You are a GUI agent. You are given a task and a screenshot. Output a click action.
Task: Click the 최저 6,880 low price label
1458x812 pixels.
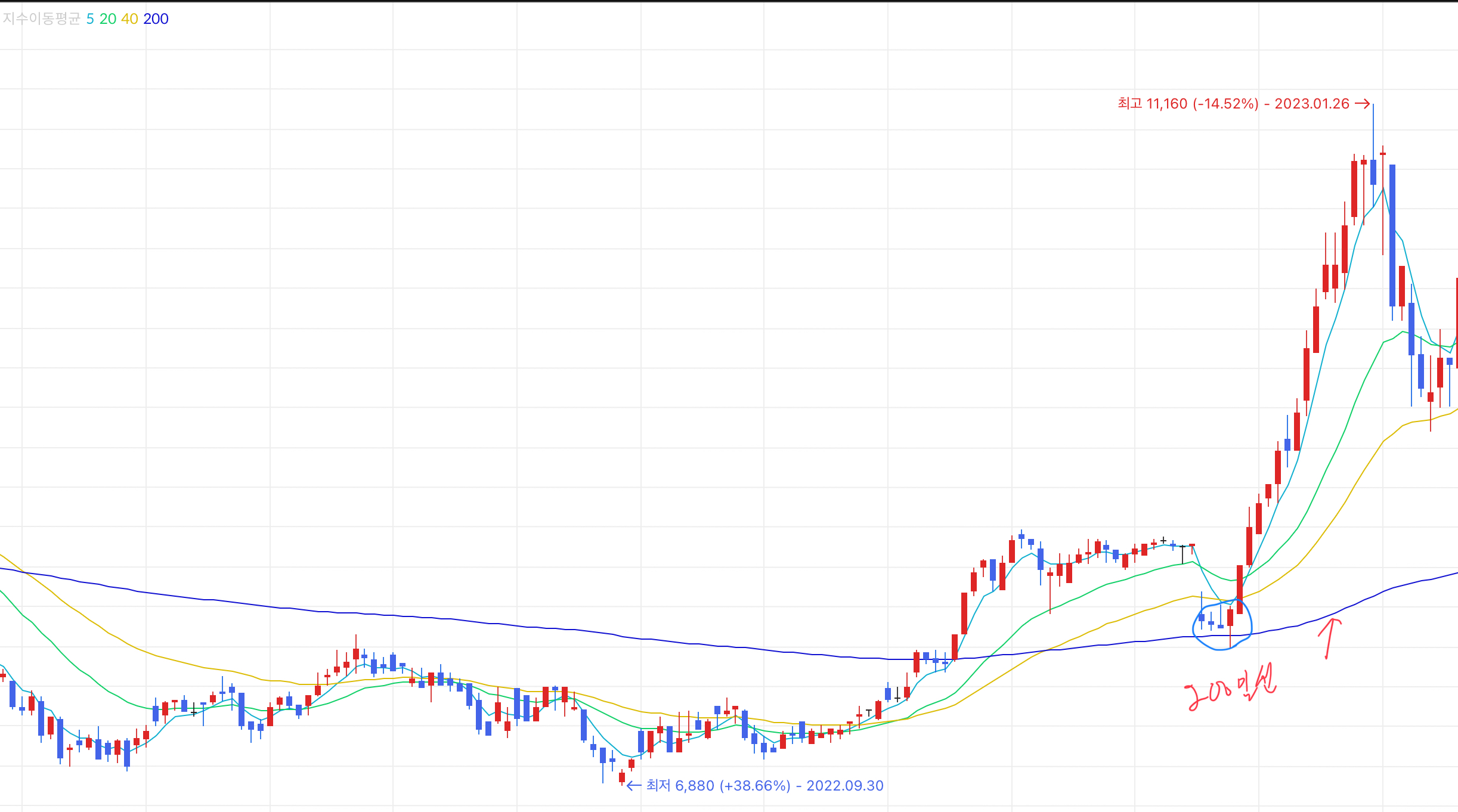point(755,785)
